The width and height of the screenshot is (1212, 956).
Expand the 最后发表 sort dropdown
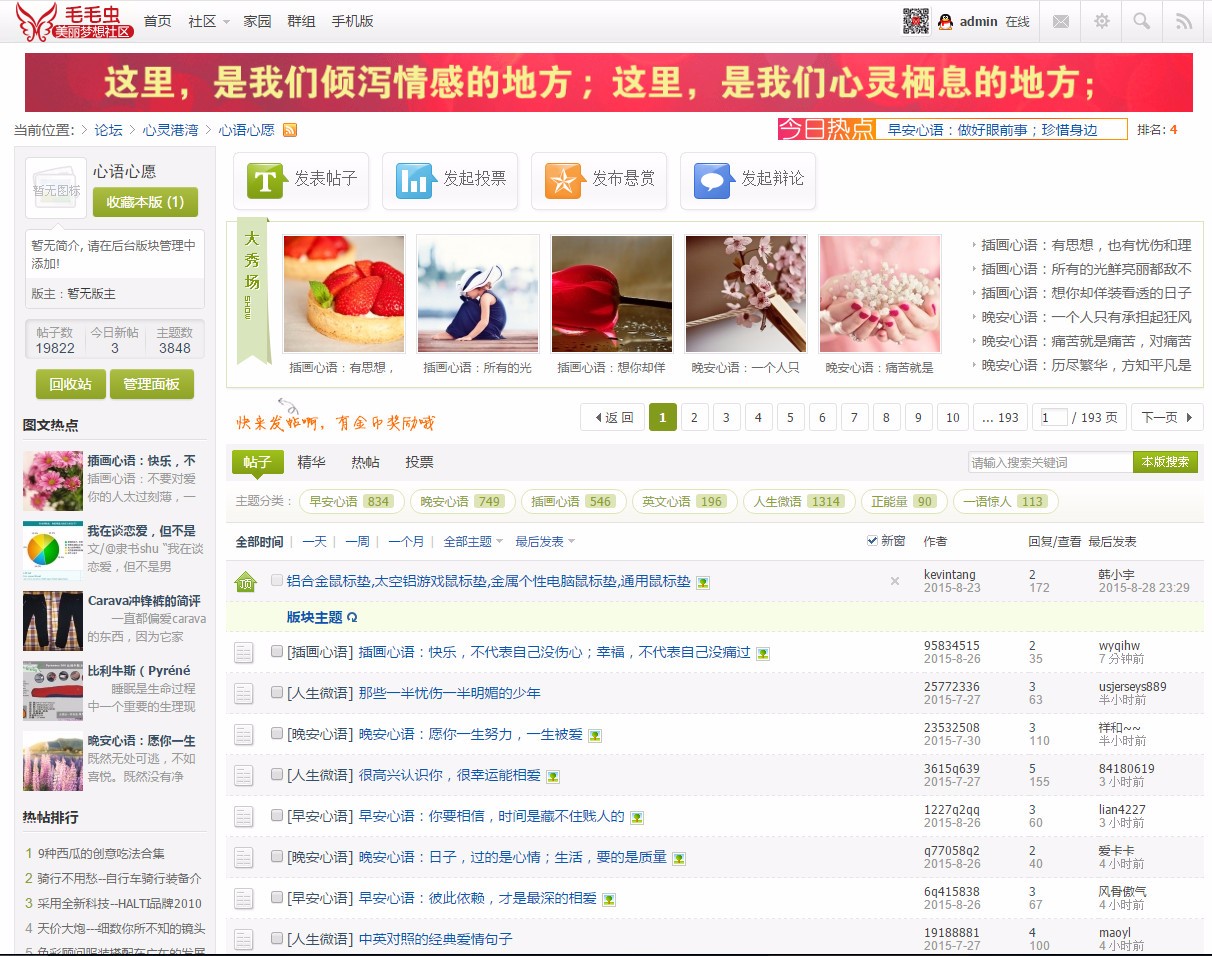[537, 540]
